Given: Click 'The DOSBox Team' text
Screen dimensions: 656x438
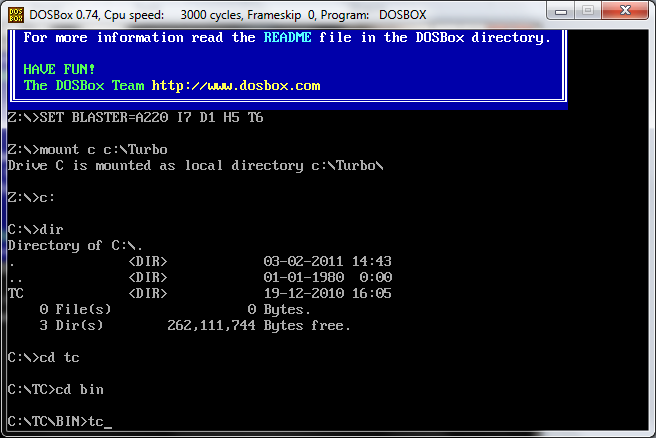Looking at the screenshot, I should tap(84, 86).
